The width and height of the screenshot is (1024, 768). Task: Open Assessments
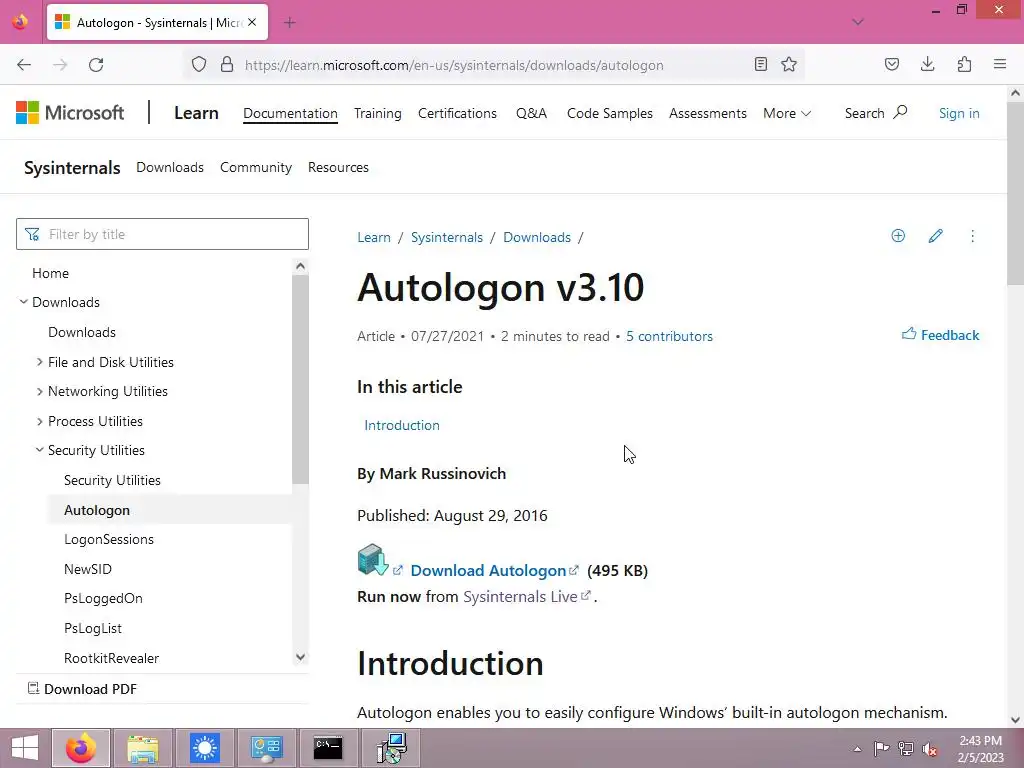coord(707,113)
